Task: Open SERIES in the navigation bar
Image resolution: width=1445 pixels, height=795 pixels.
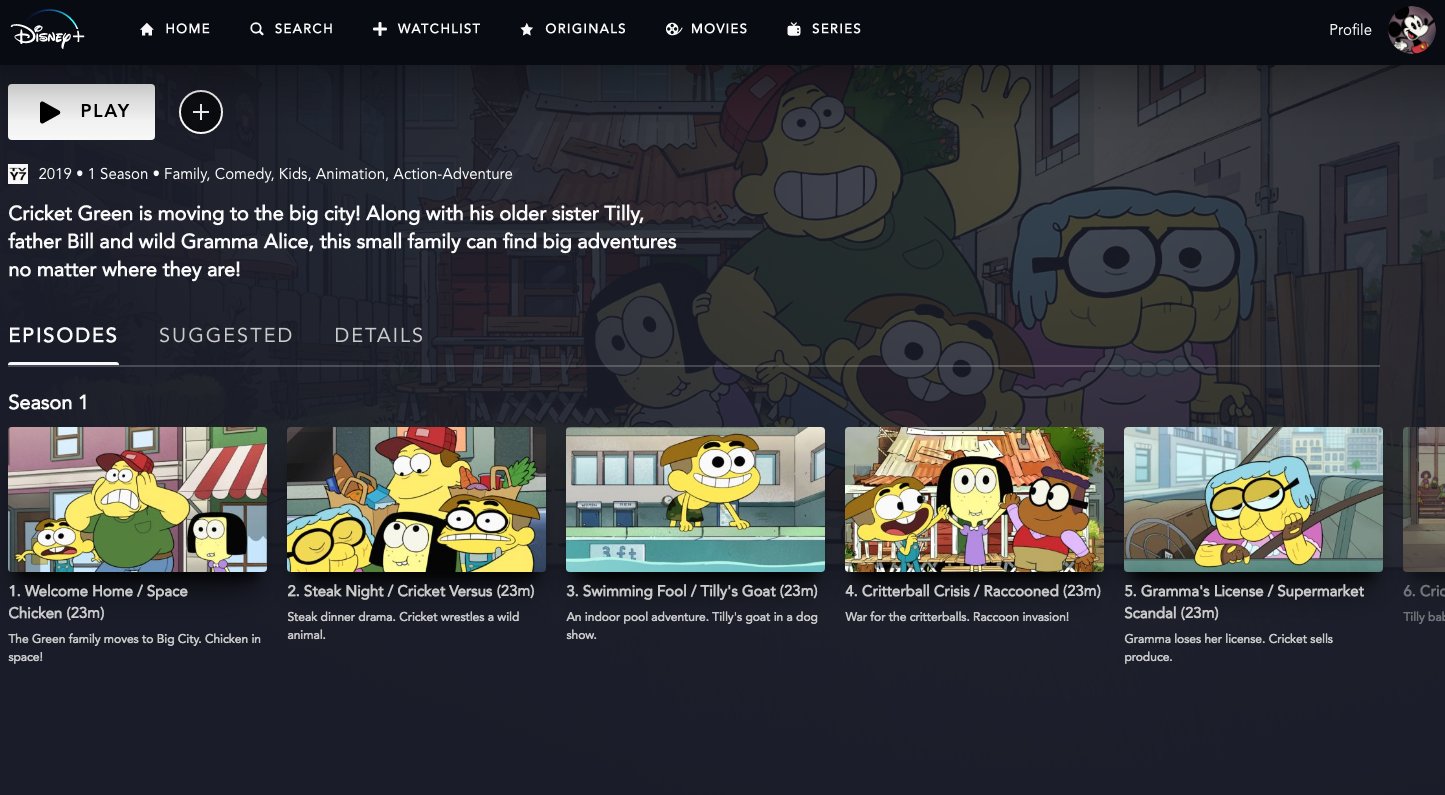Action: 837,29
